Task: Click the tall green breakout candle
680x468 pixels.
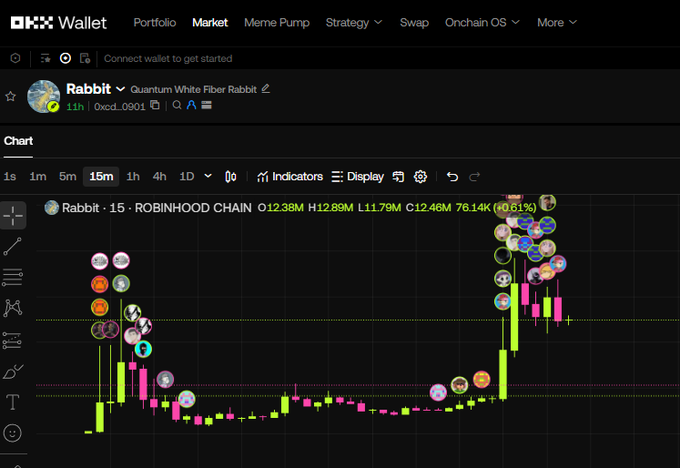Action: tap(514, 317)
